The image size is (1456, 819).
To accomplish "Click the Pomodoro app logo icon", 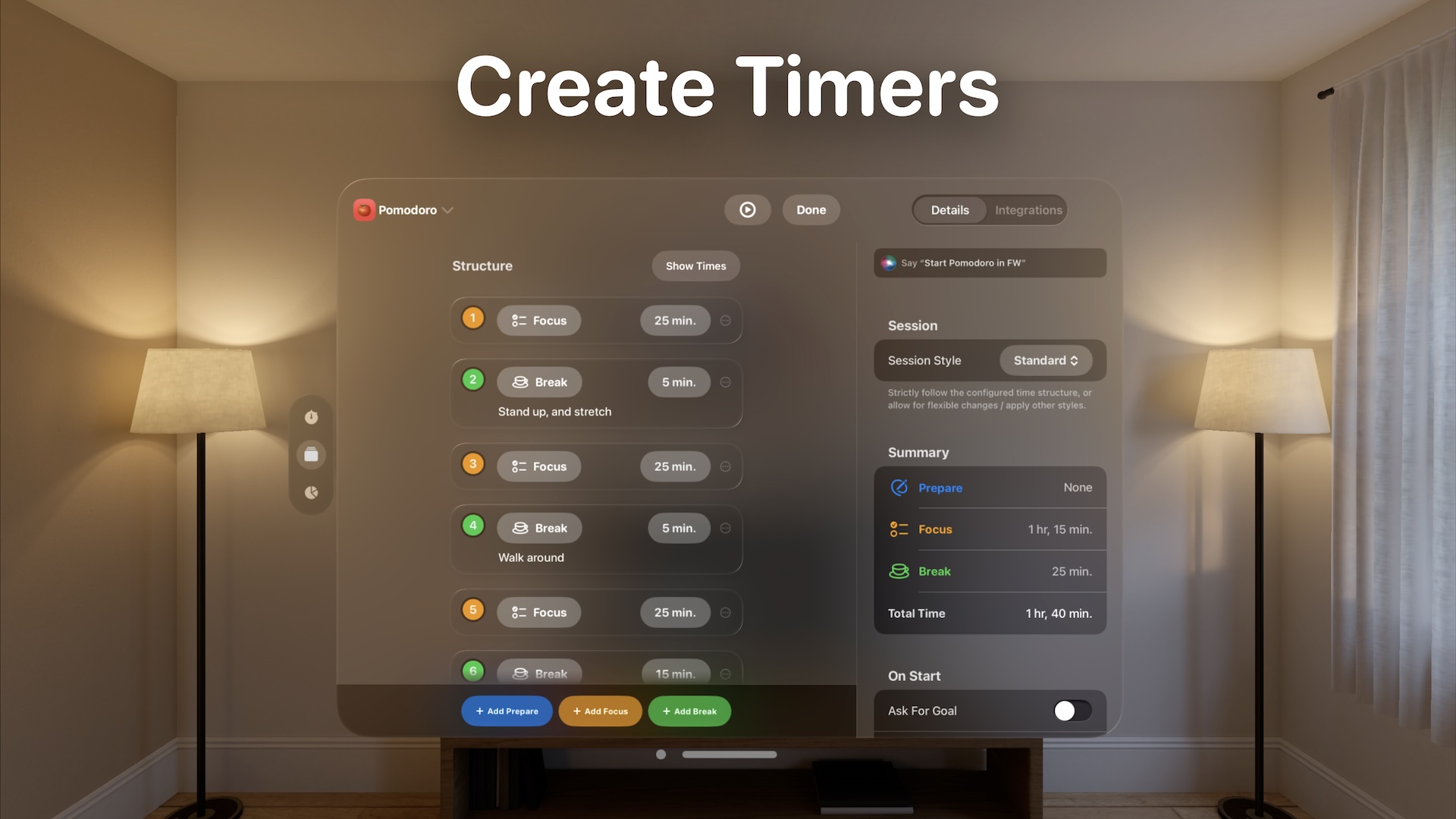I will point(363,209).
